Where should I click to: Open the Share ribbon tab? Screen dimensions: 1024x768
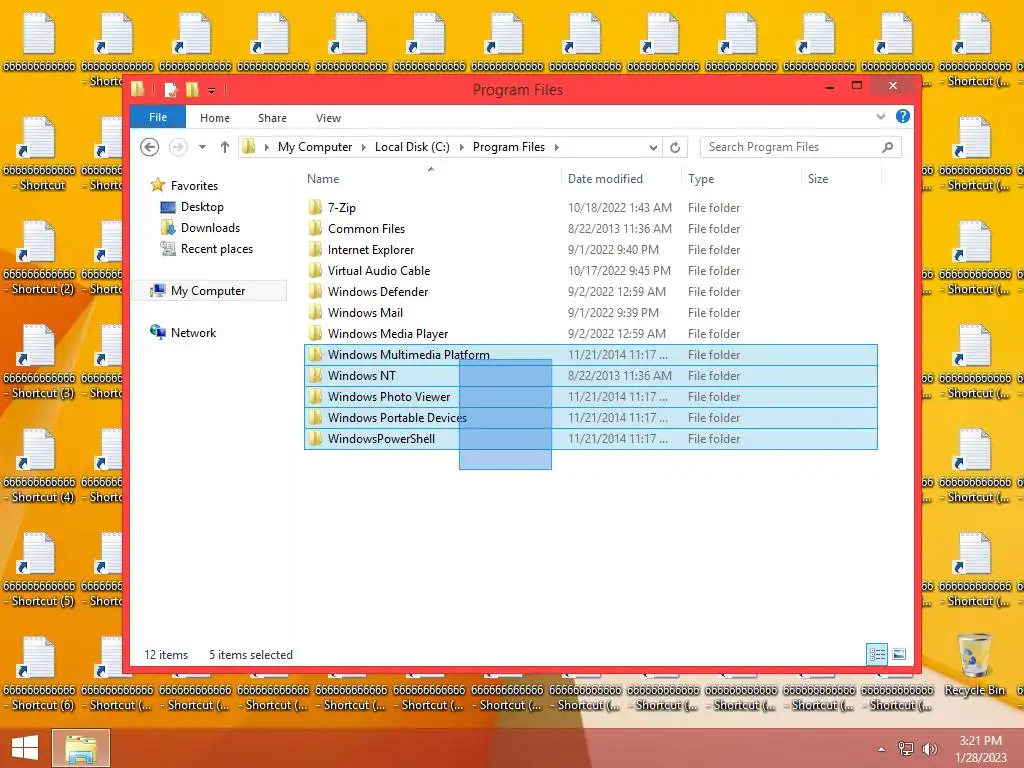pyautogui.click(x=272, y=118)
